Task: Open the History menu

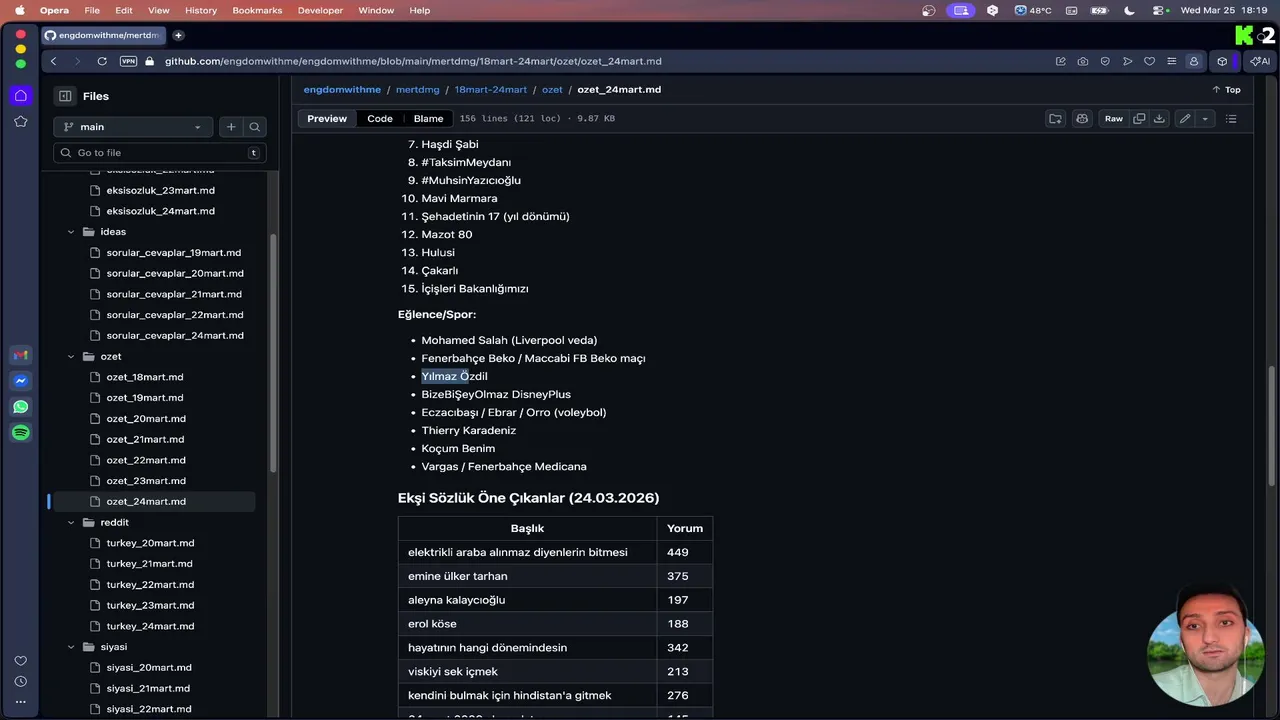Action: coord(201,10)
